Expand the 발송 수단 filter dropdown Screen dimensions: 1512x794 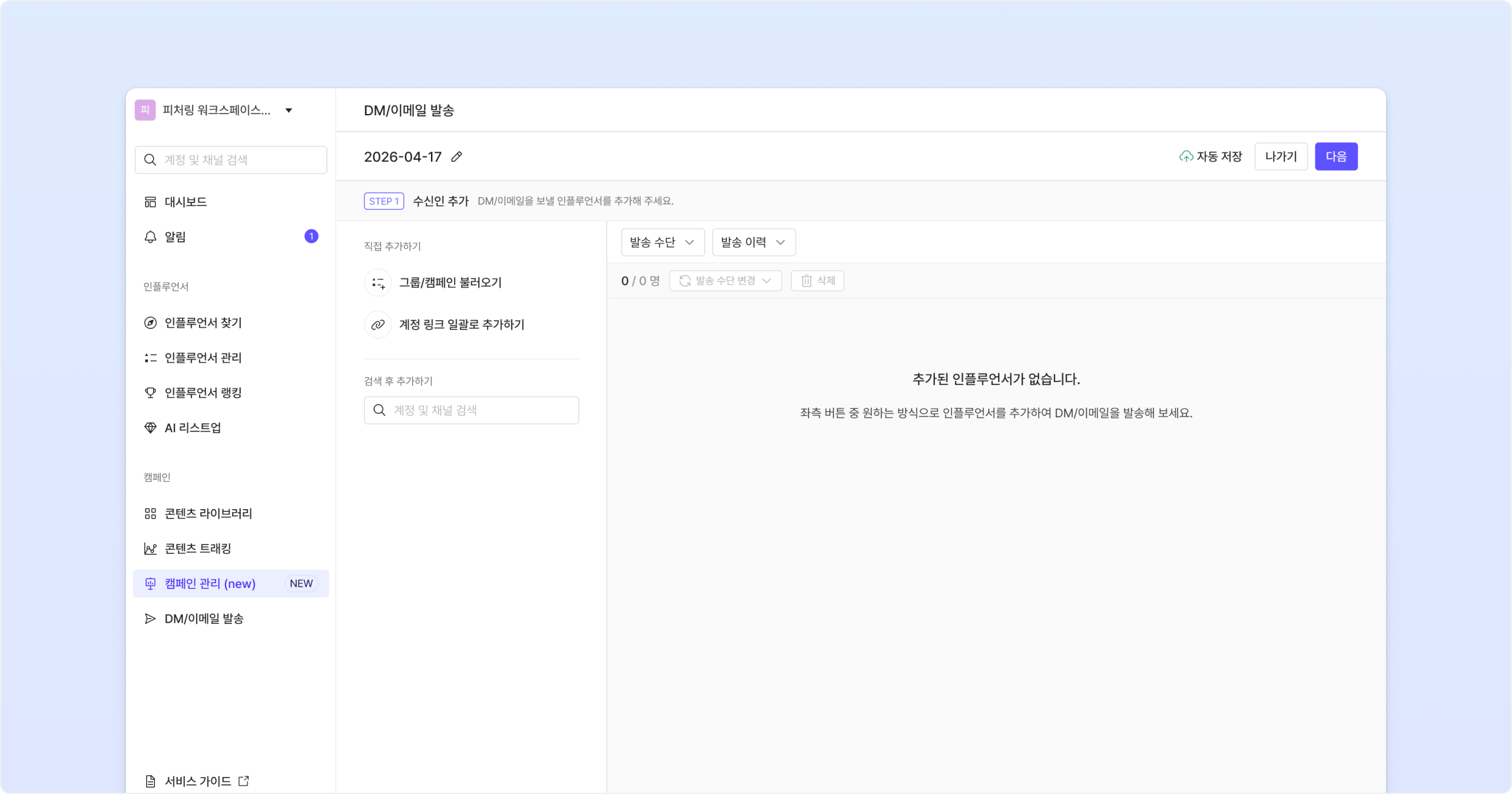(663, 243)
